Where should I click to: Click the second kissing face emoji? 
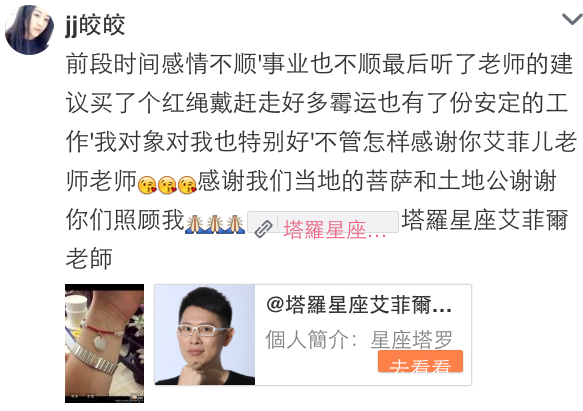pyautogui.click(x=167, y=185)
